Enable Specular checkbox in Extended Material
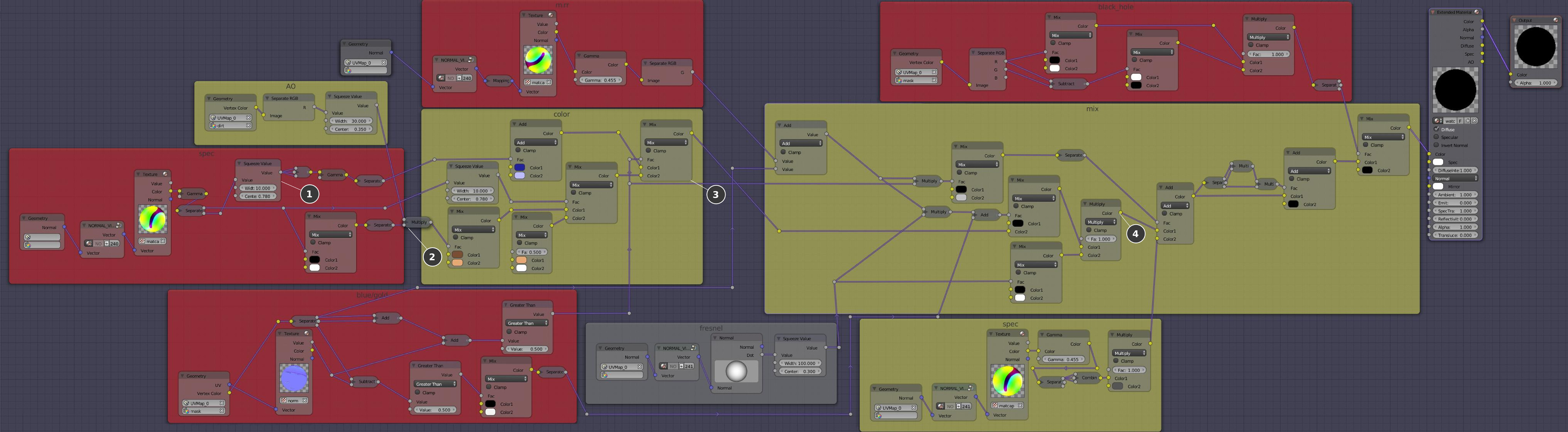 (1436, 137)
